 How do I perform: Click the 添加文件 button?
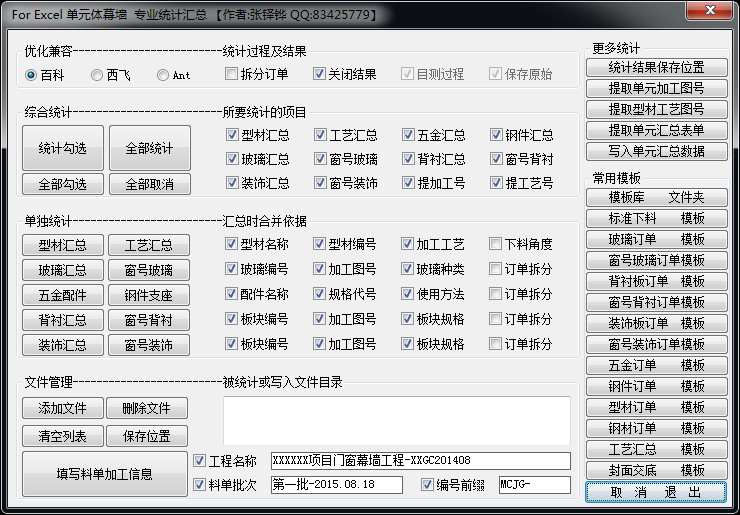62,408
